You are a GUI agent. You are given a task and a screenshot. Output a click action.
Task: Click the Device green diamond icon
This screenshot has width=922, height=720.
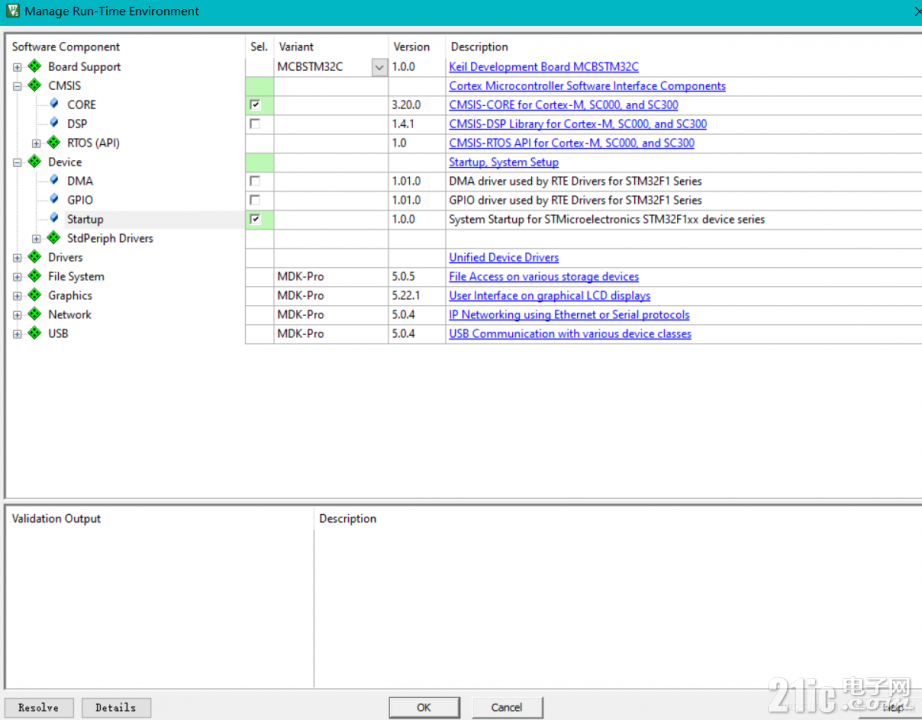35,161
